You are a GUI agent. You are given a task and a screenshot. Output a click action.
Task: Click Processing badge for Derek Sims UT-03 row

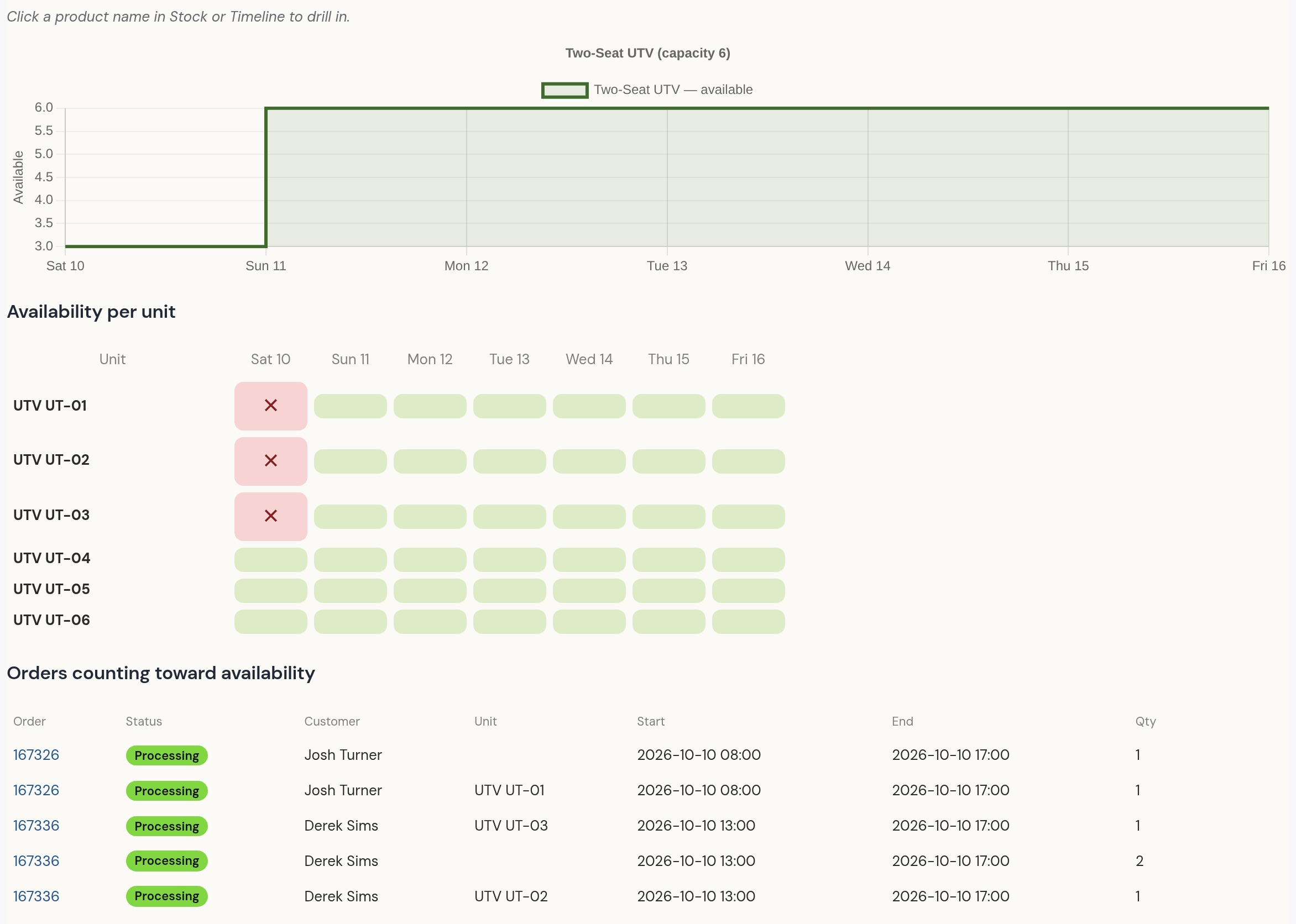click(167, 826)
